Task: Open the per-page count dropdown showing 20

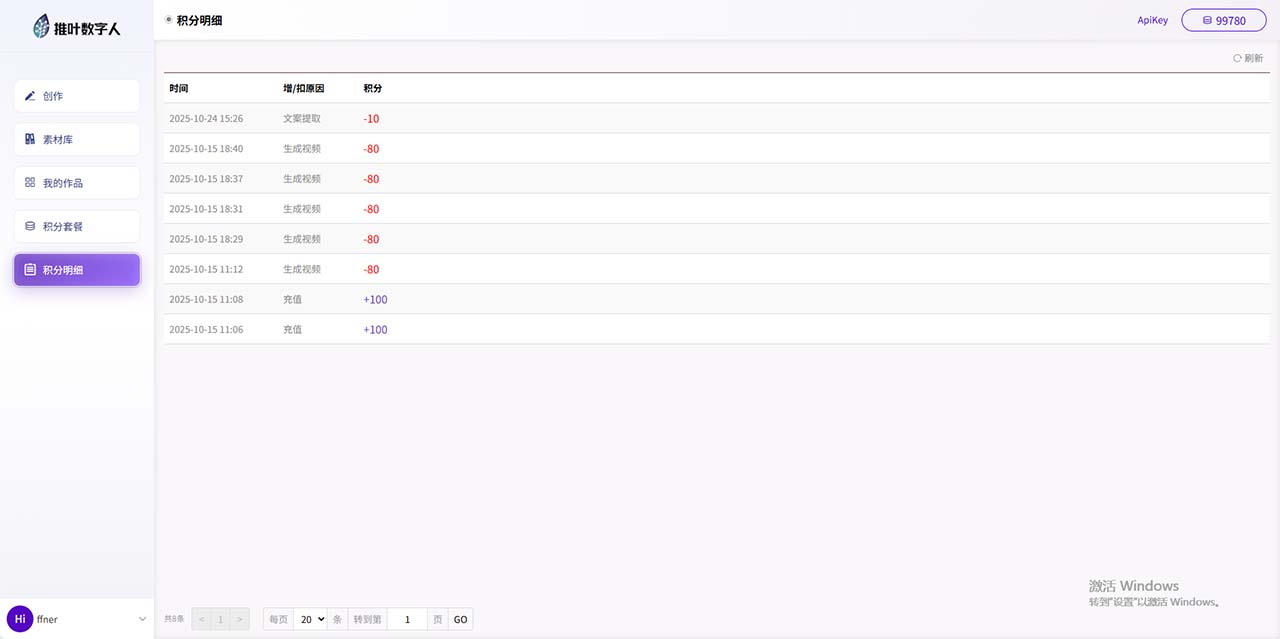Action: [310, 619]
